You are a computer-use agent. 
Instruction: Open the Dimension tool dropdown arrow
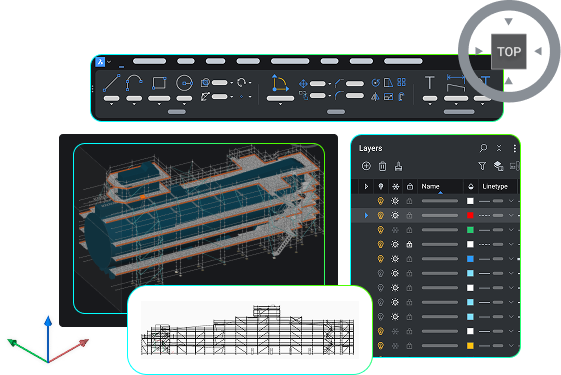point(456,104)
